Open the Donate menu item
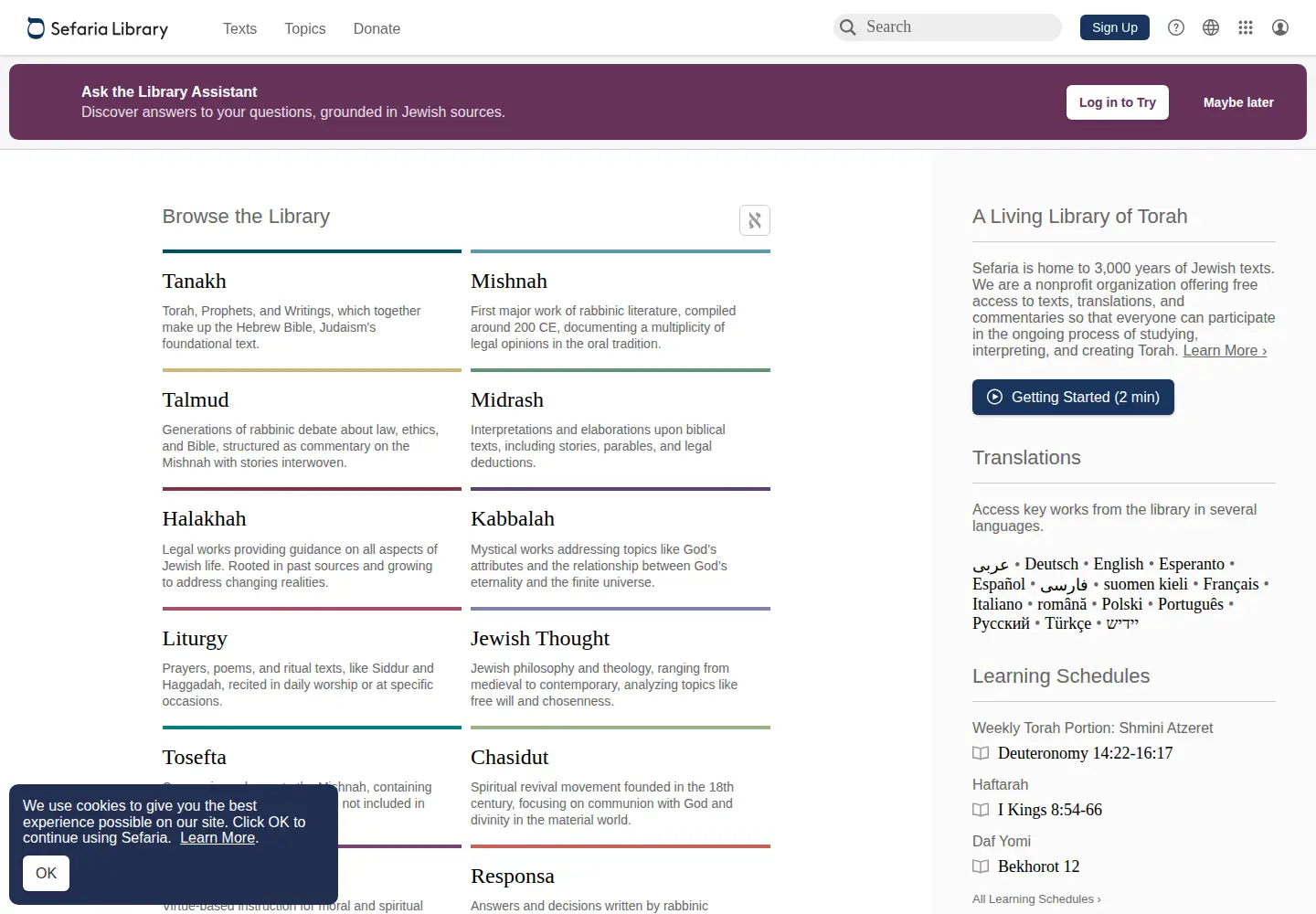 (377, 28)
